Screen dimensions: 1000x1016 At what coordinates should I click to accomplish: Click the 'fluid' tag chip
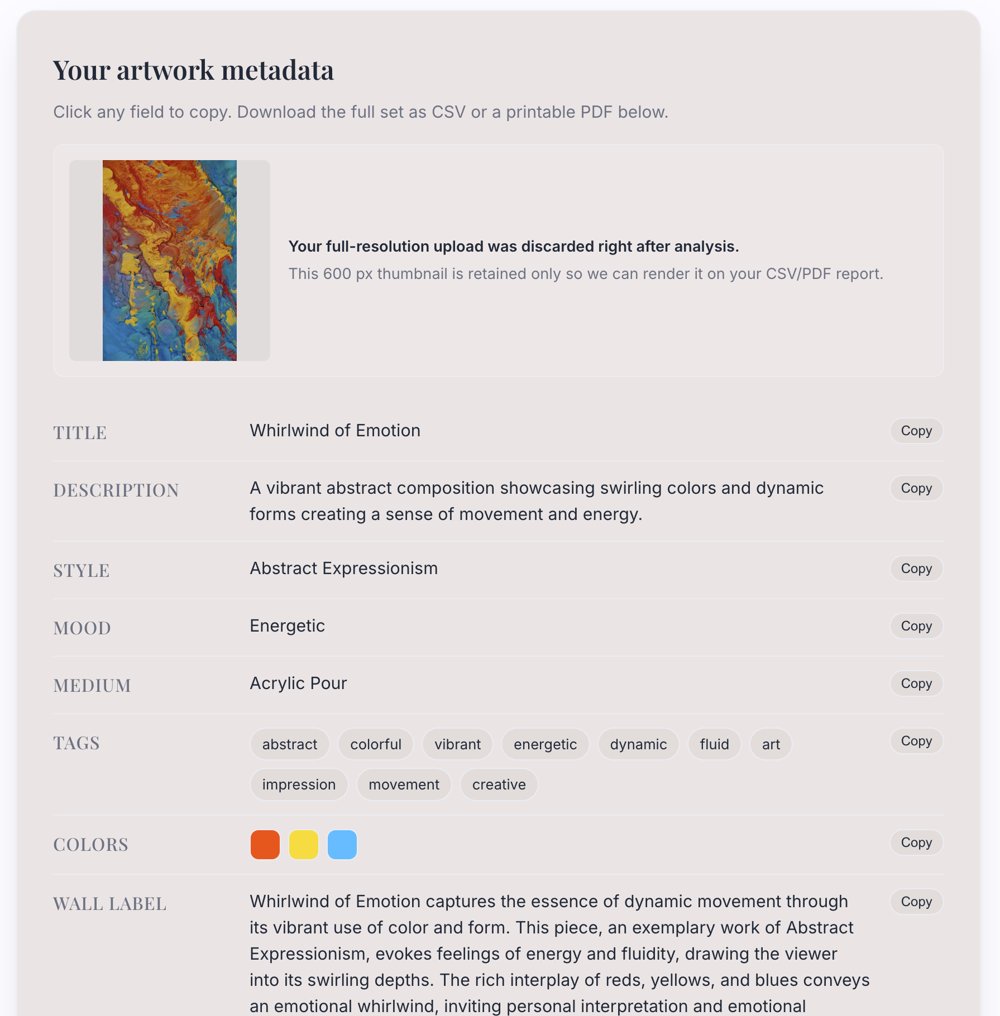coord(714,745)
